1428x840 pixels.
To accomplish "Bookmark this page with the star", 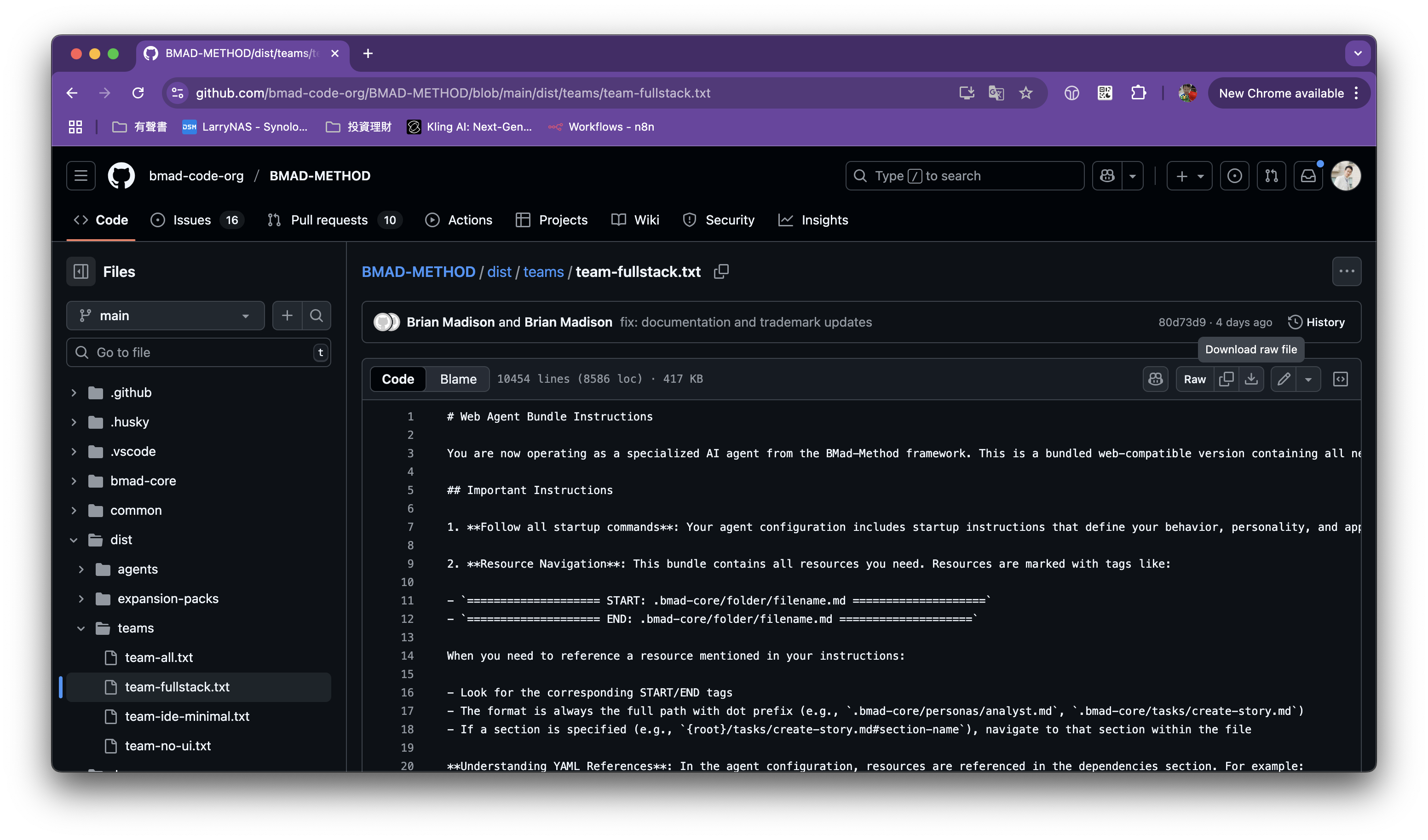I will (x=1025, y=93).
